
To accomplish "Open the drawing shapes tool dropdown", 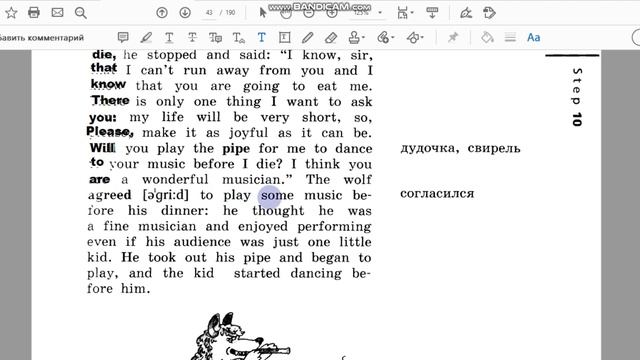I will tap(415, 38).
